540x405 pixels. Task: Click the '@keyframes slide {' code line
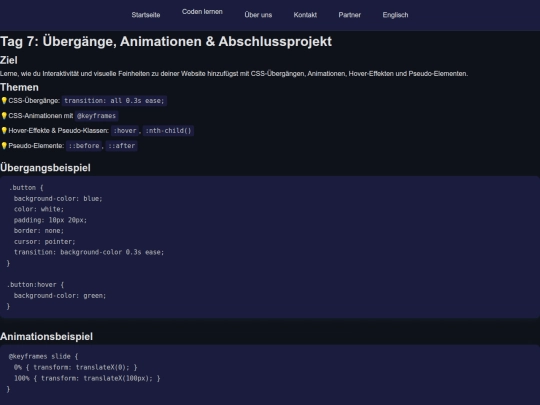[43, 356]
